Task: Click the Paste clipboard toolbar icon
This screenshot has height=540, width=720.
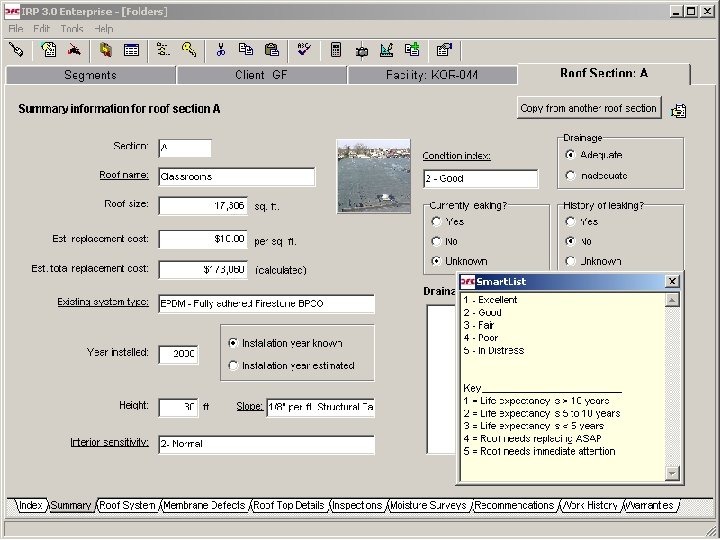Action: (272, 49)
